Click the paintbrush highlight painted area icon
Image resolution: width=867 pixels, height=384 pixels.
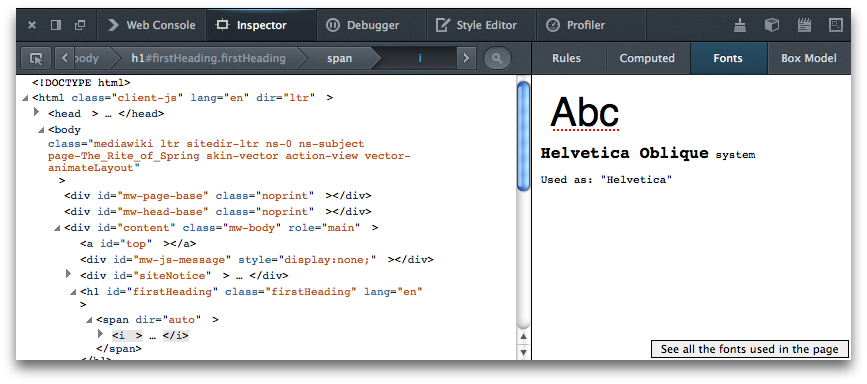(740, 25)
